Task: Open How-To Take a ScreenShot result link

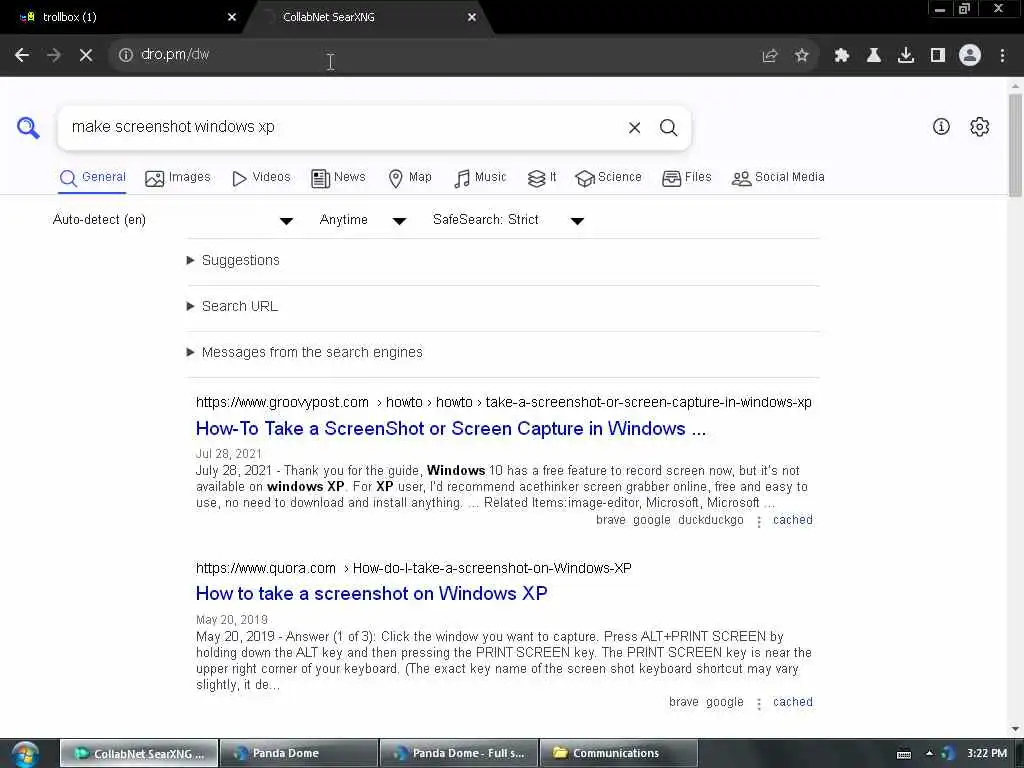Action: pyautogui.click(x=451, y=428)
